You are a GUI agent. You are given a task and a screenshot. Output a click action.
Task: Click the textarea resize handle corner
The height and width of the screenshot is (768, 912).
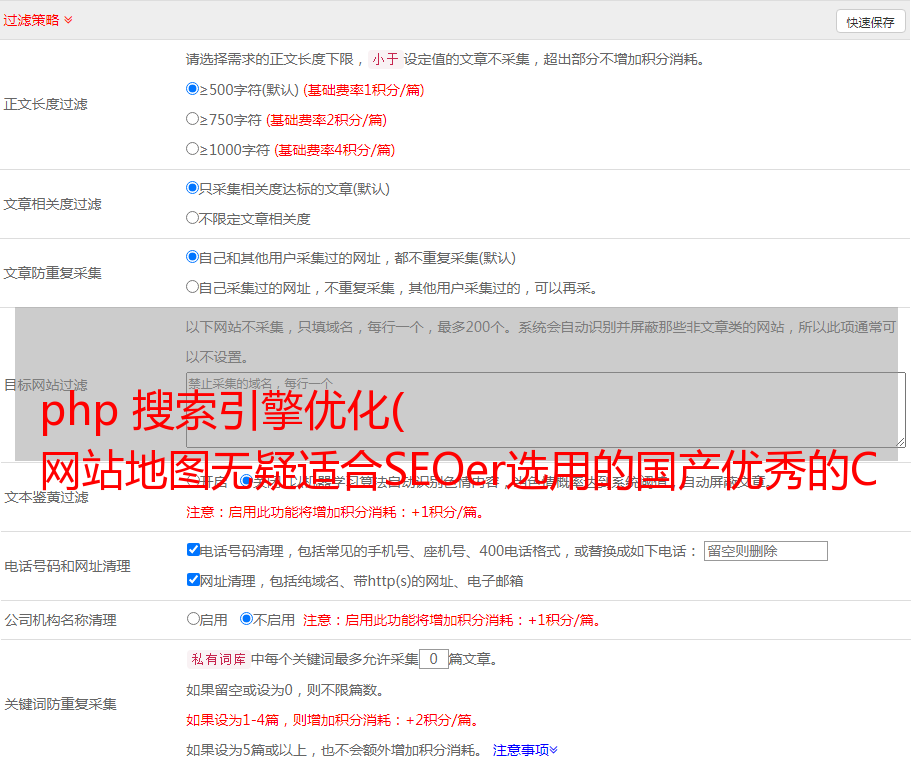(x=900, y=441)
